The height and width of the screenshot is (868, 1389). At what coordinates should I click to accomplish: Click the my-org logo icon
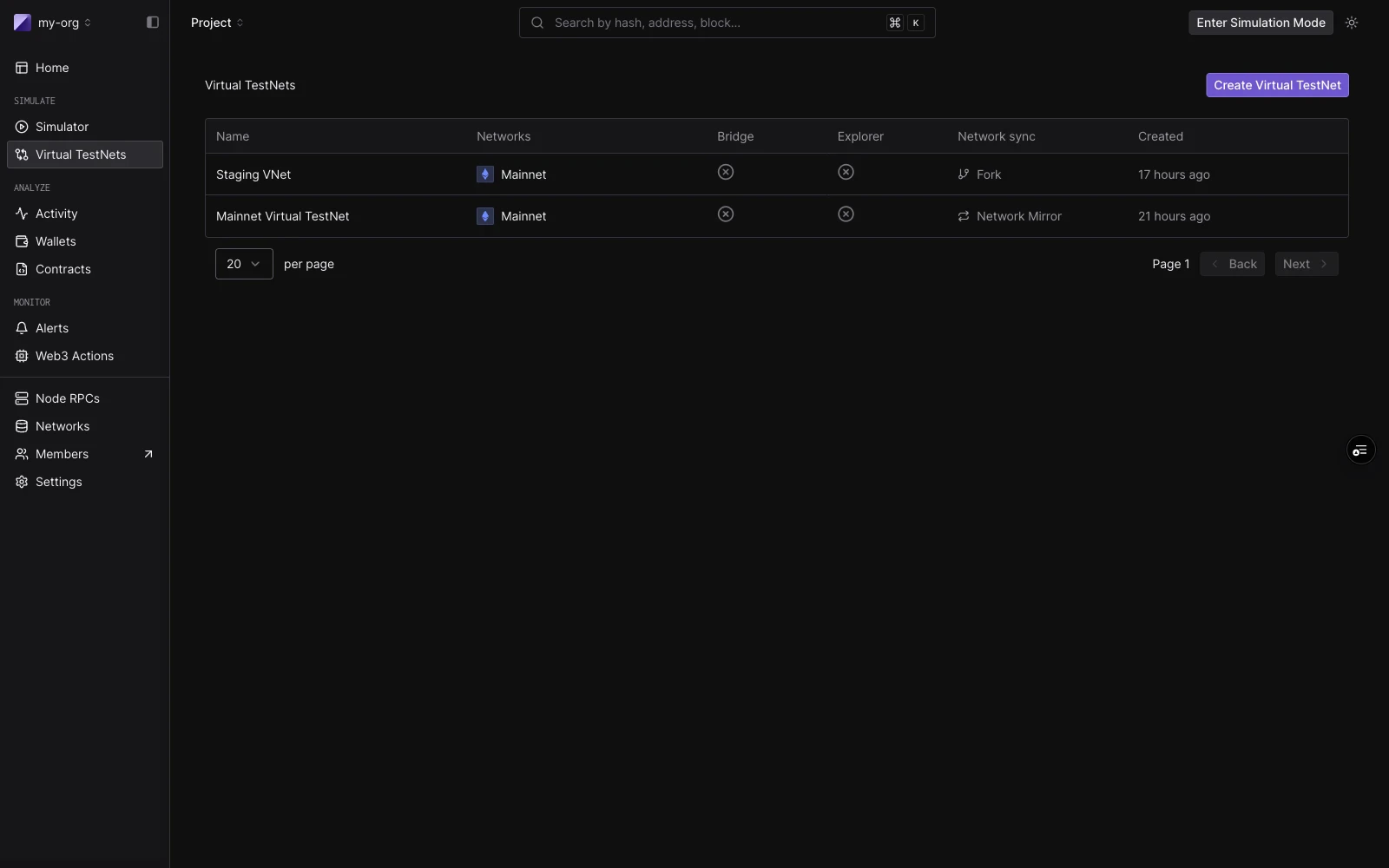coord(23,23)
